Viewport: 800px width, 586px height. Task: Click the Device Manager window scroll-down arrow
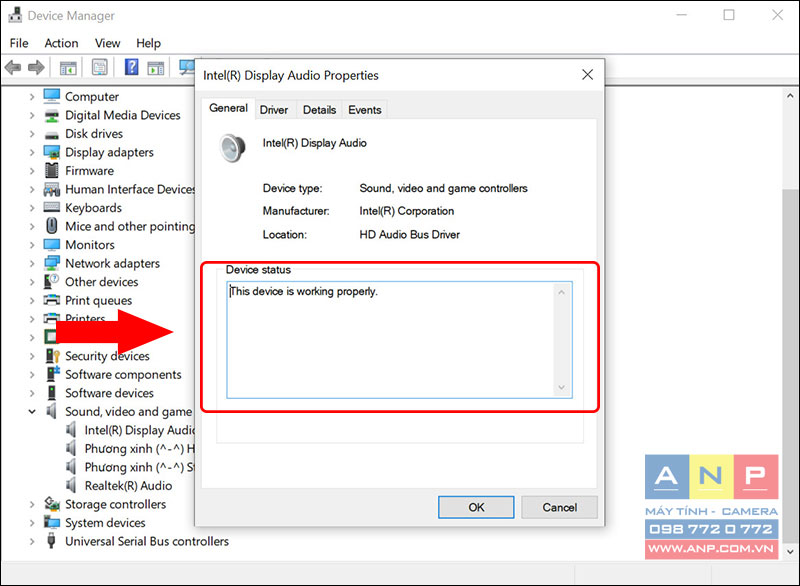790,551
